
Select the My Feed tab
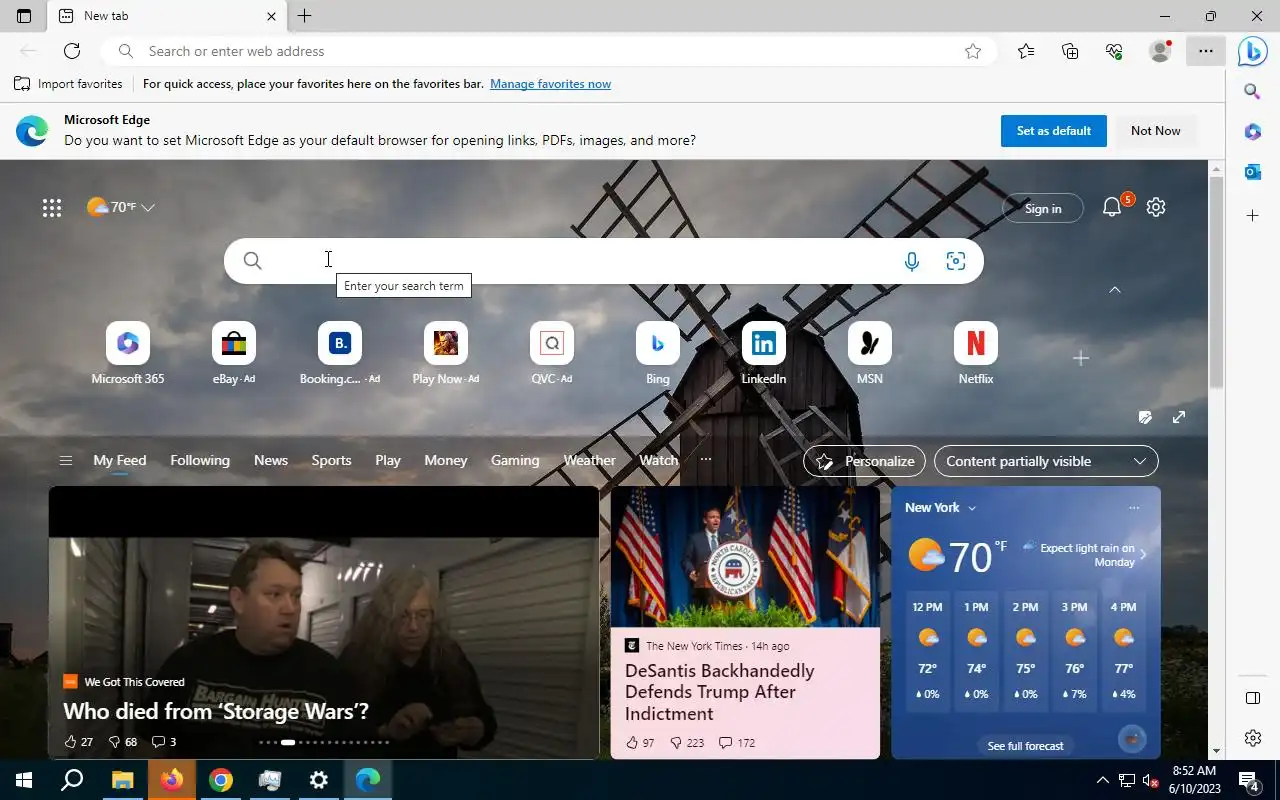(x=120, y=460)
